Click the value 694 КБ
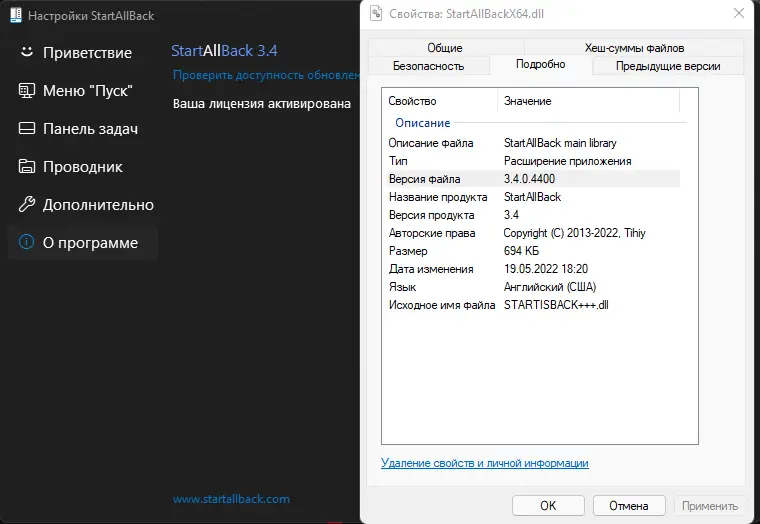Viewport: 760px width, 524px height. [x=521, y=251]
